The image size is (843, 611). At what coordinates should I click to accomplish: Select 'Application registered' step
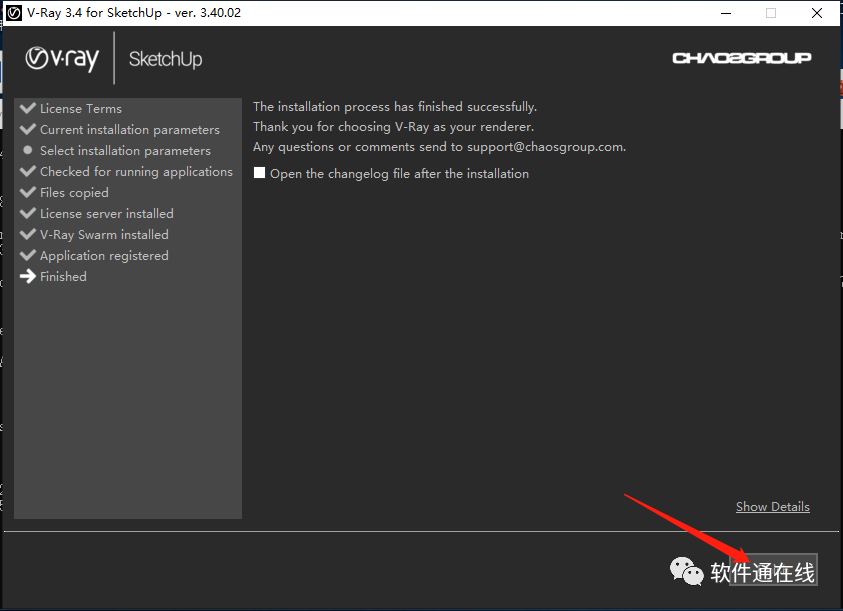[x=104, y=255]
